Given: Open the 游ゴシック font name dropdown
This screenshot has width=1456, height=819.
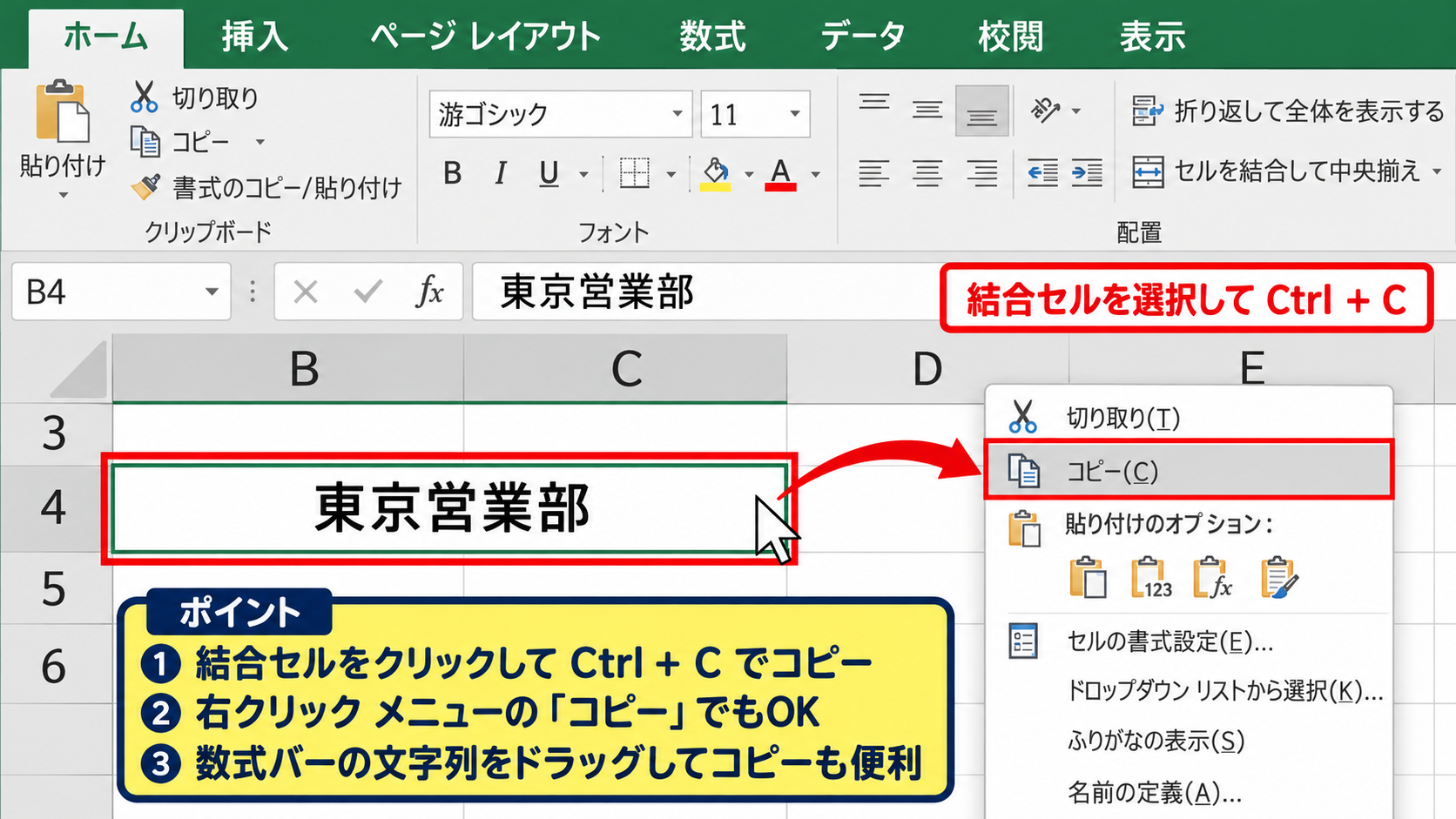Looking at the screenshot, I should [x=677, y=114].
